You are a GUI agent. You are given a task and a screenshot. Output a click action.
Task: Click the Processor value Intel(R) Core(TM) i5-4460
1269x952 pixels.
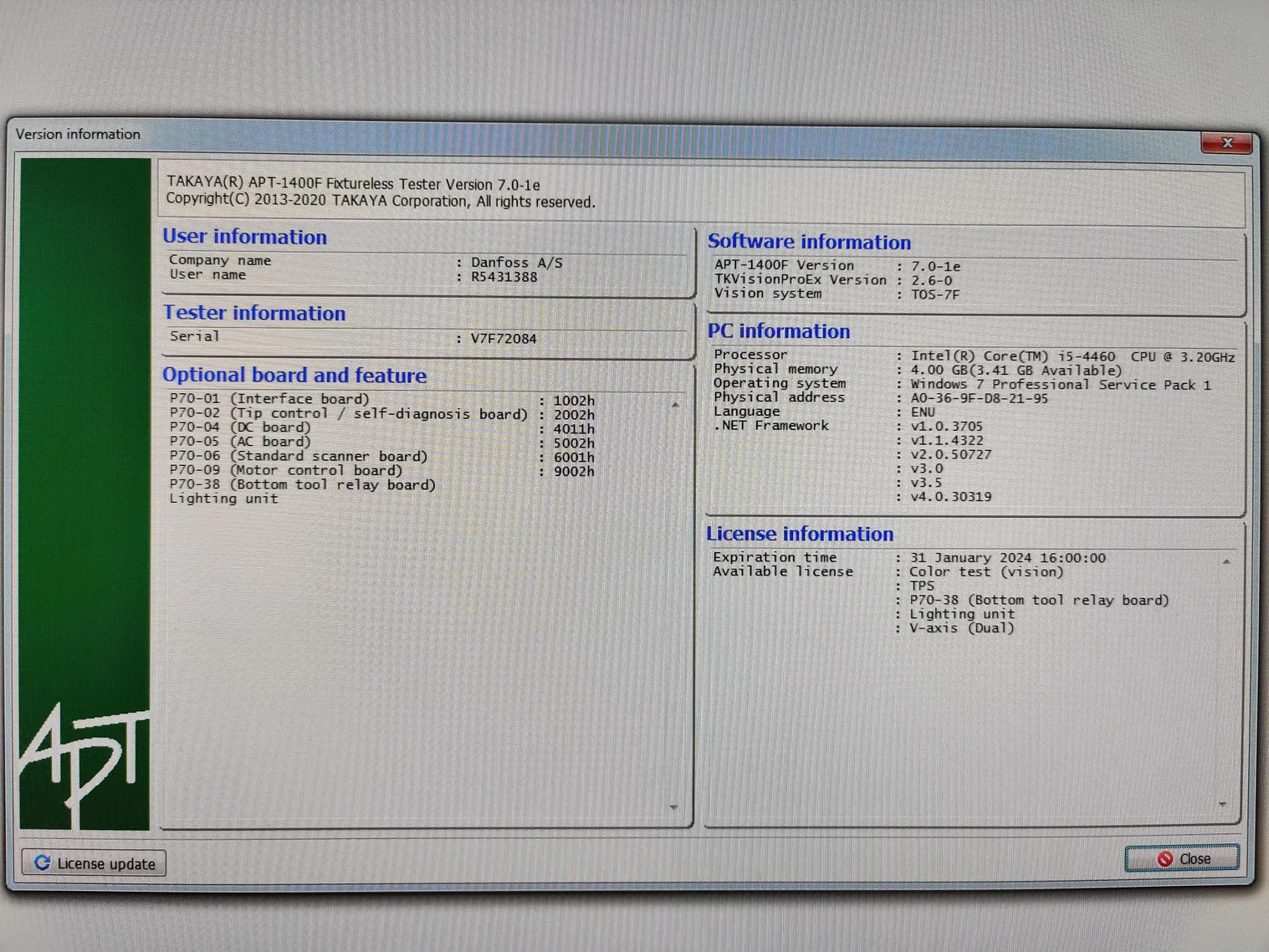click(x=1012, y=356)
